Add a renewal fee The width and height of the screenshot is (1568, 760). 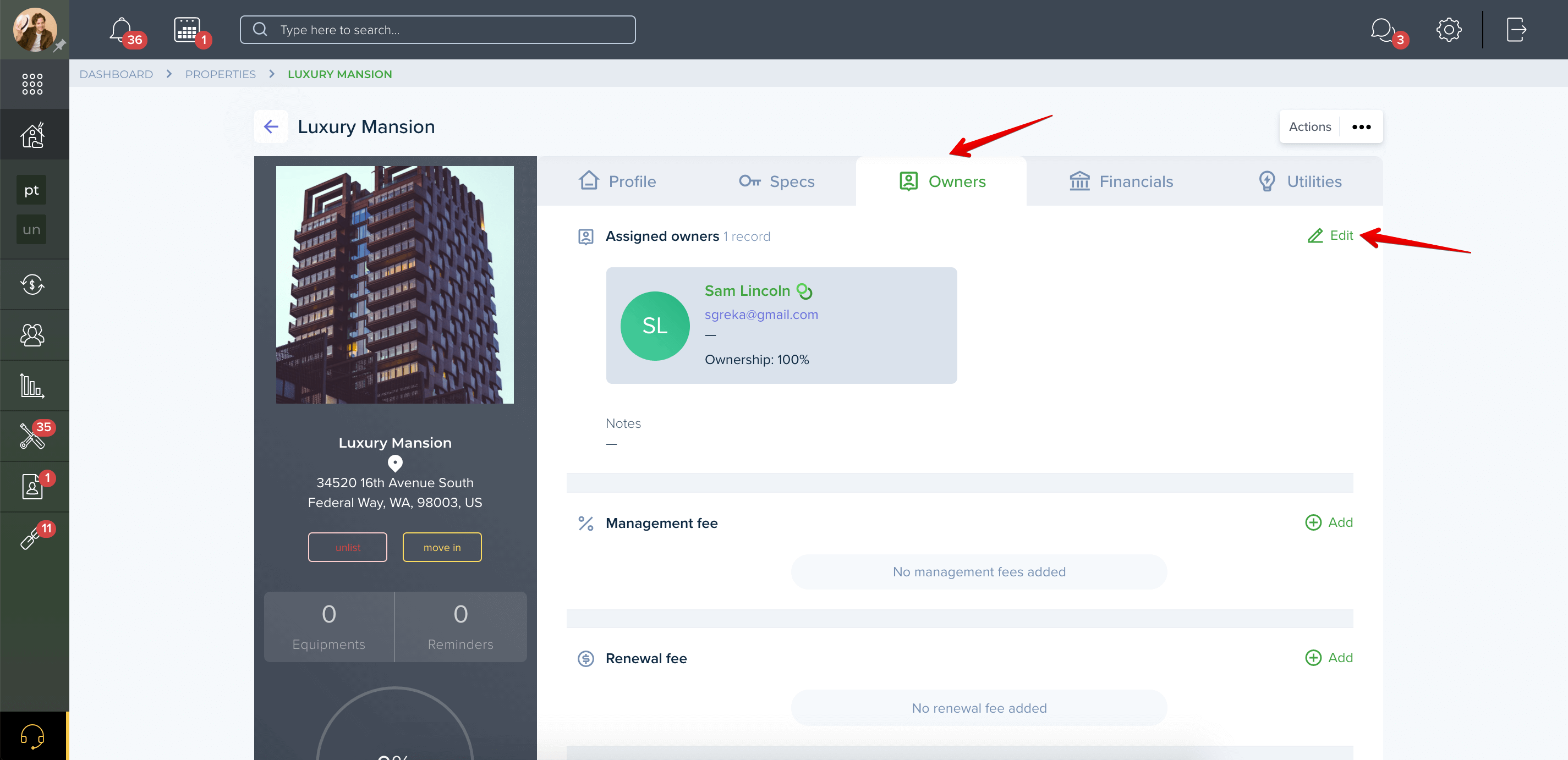[x=1329, y=657]
